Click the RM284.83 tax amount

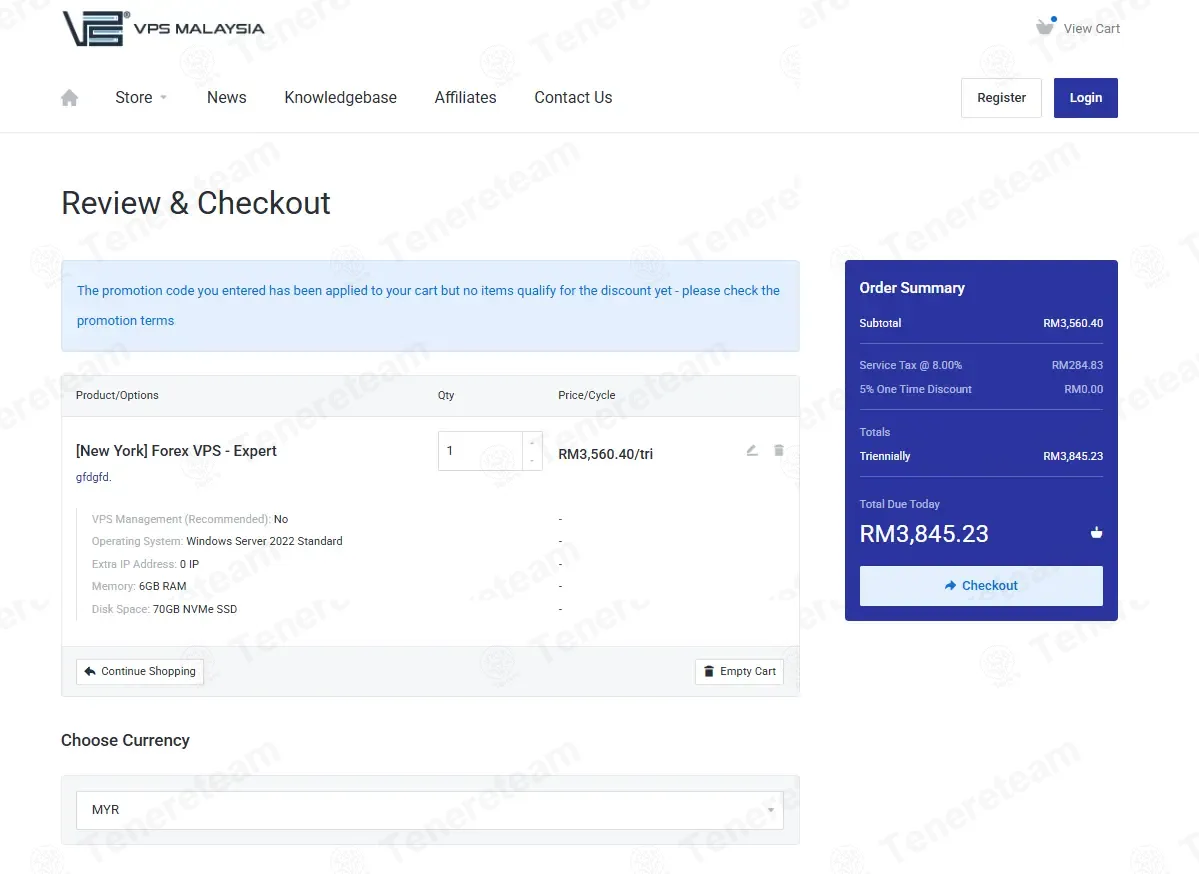[1077, 366]
